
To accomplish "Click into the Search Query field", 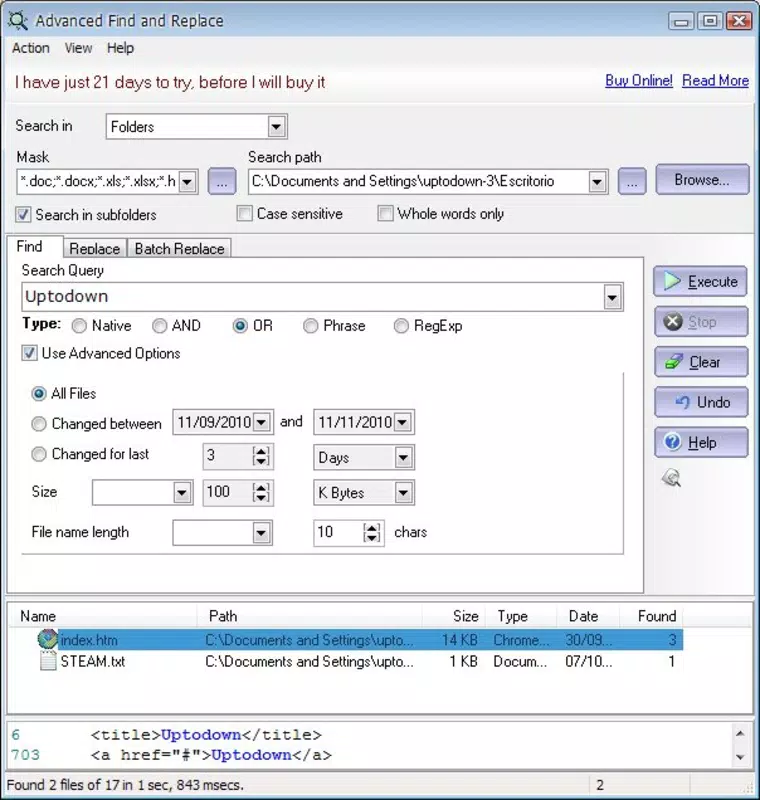I will [x=314, y=297].
